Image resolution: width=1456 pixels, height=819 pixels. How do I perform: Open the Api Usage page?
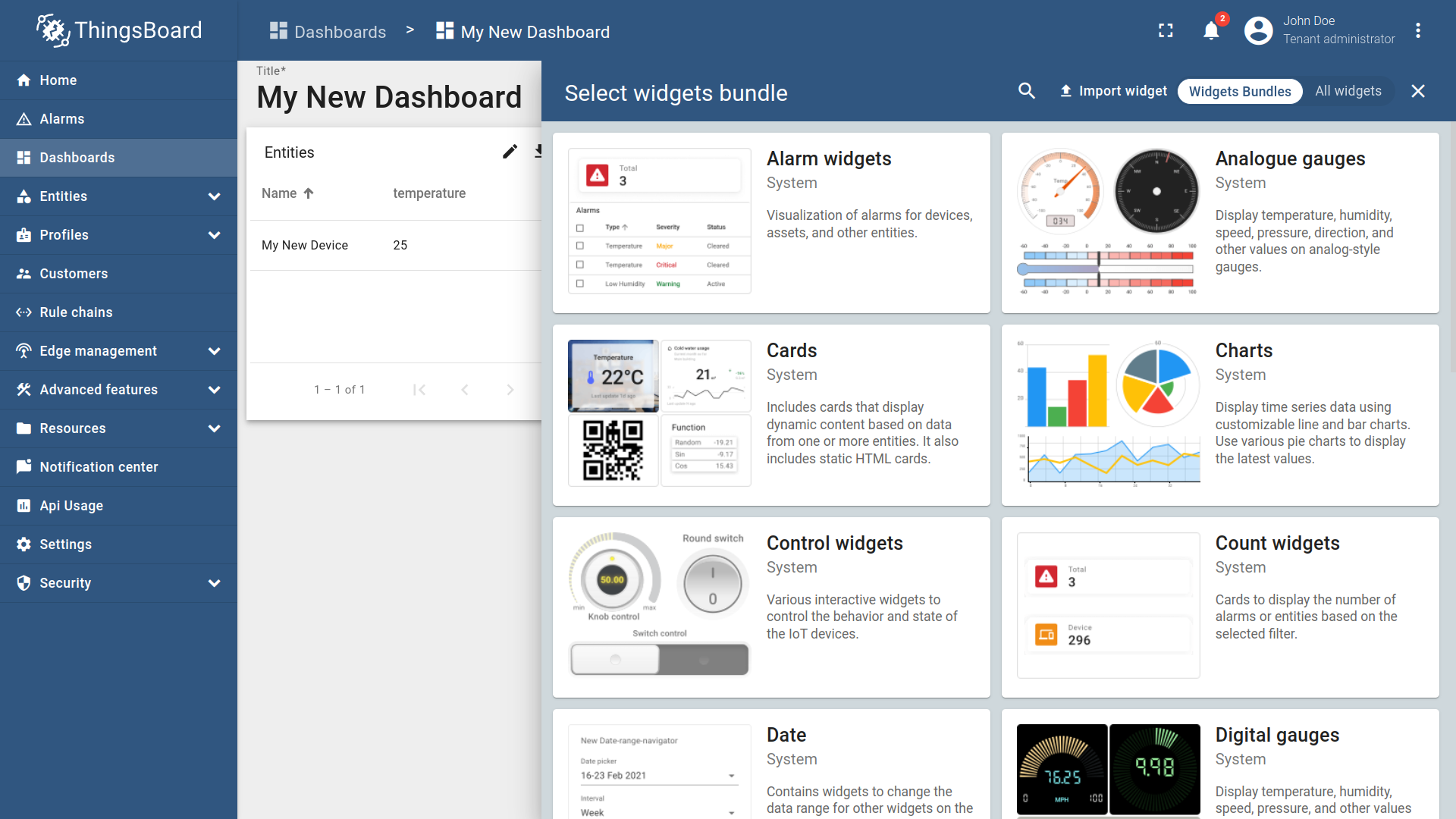coord(71,505)
